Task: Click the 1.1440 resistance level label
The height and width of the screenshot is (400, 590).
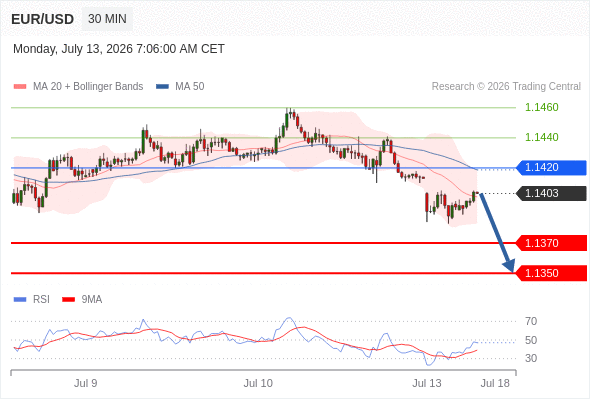Action: tap(541, 137)
